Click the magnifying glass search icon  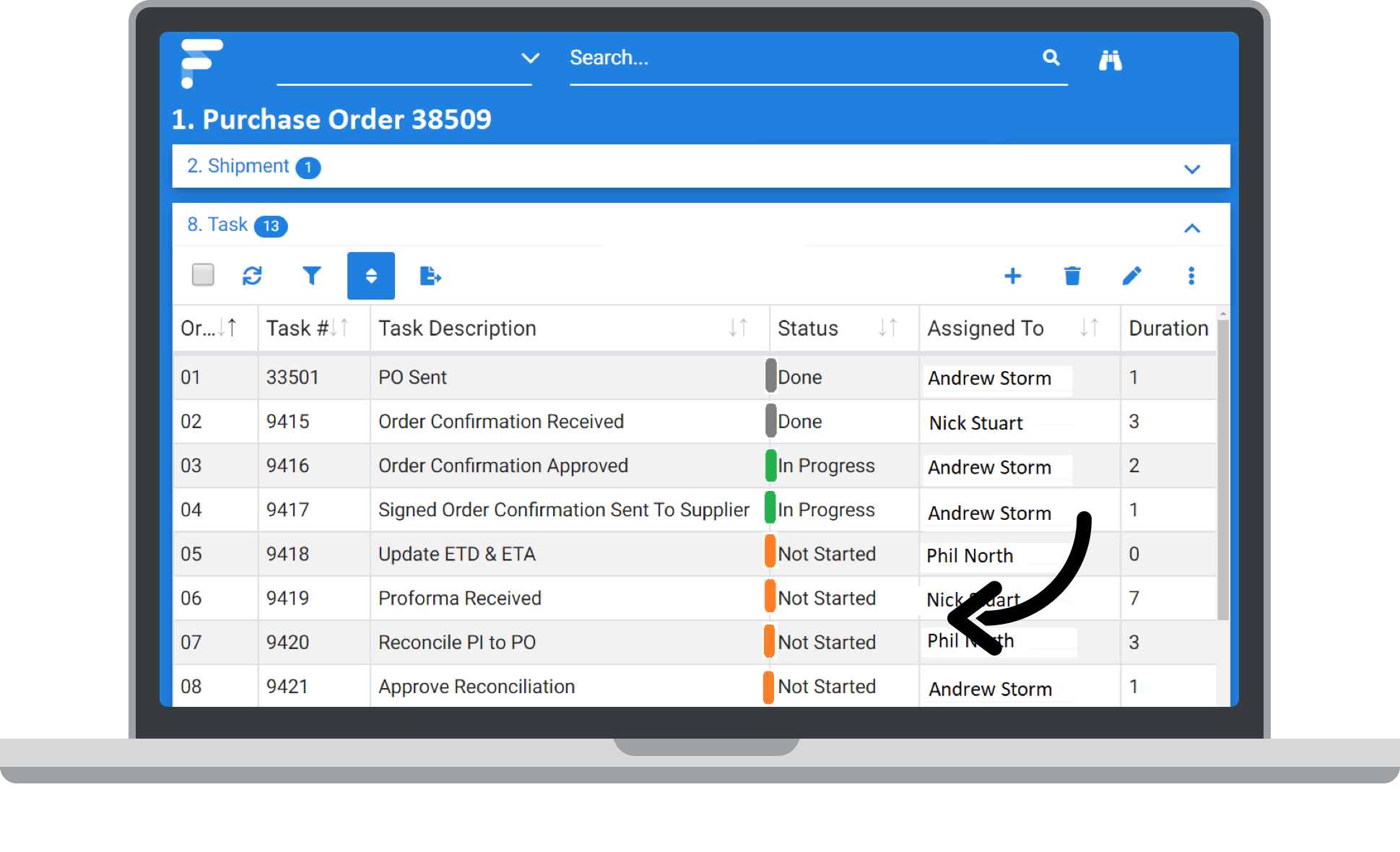pos(1051,58)
